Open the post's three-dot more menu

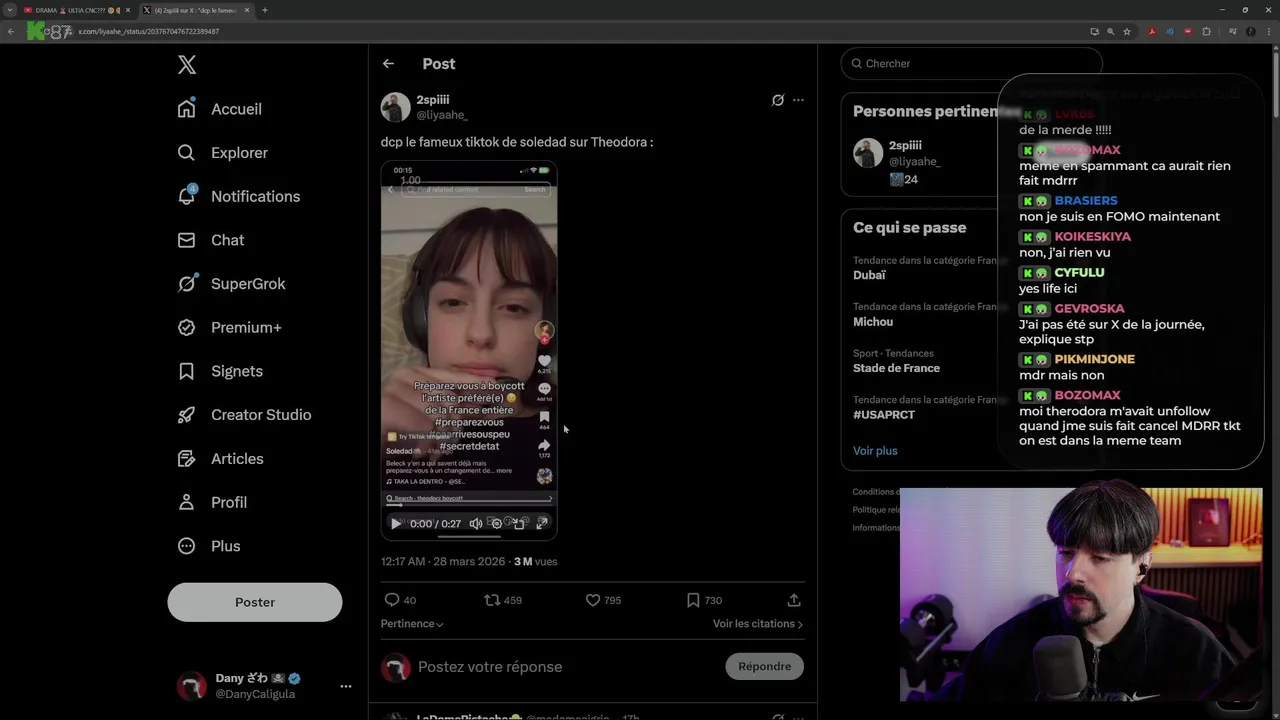point(798,100)
